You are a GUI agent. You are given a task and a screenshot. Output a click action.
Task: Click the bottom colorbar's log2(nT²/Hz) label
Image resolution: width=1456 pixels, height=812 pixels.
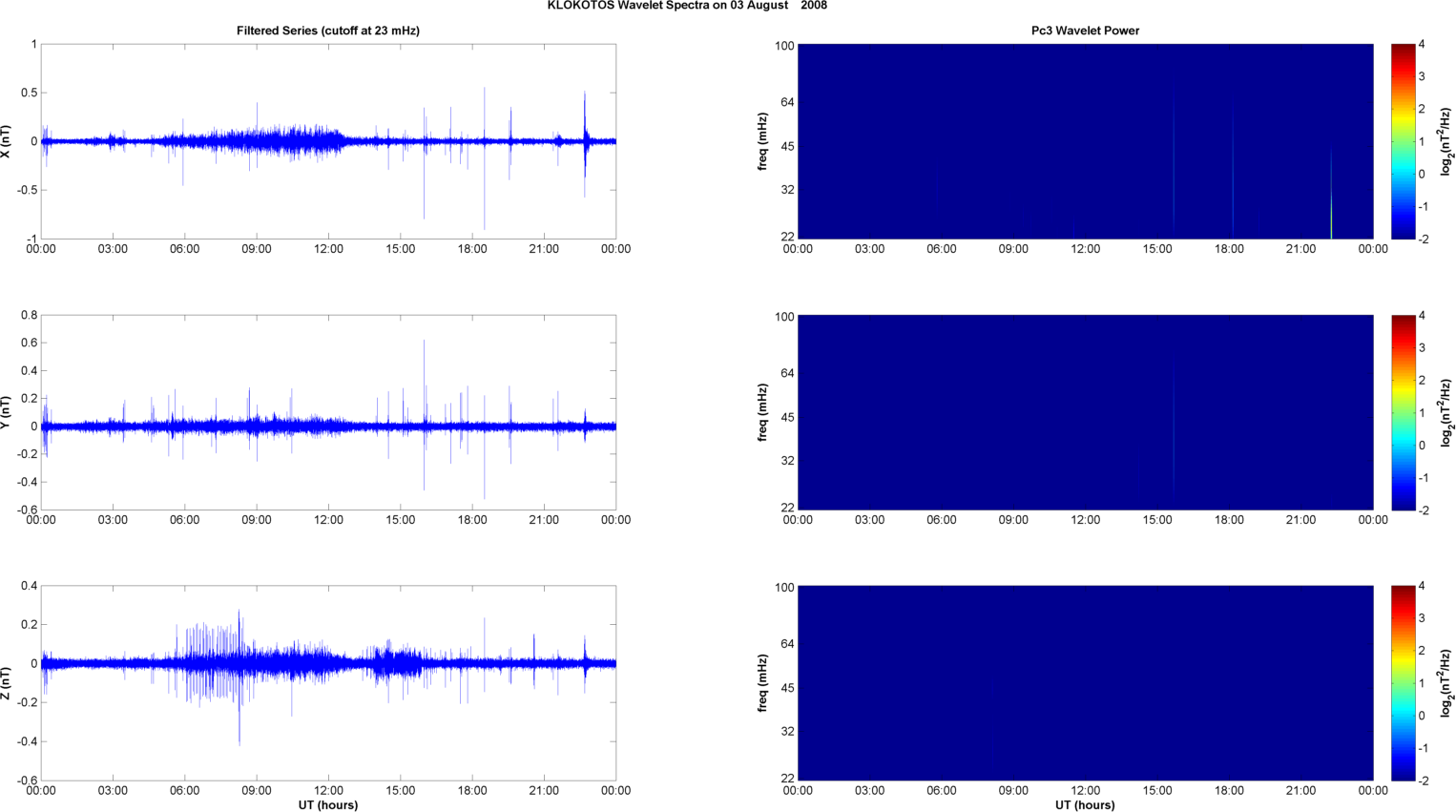[1446, 683]
